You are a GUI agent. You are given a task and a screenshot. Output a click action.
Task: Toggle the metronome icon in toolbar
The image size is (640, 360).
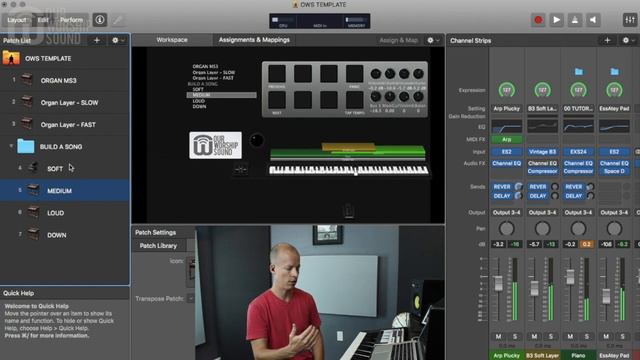(575, 20)
